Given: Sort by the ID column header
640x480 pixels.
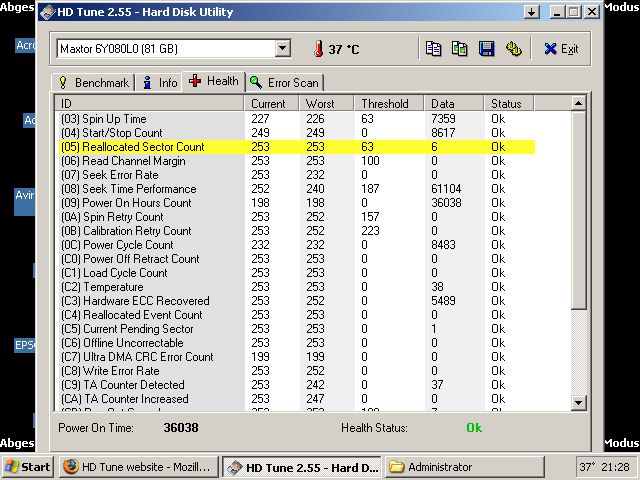Looking at the screenshot, I should (x=149, y=104).
